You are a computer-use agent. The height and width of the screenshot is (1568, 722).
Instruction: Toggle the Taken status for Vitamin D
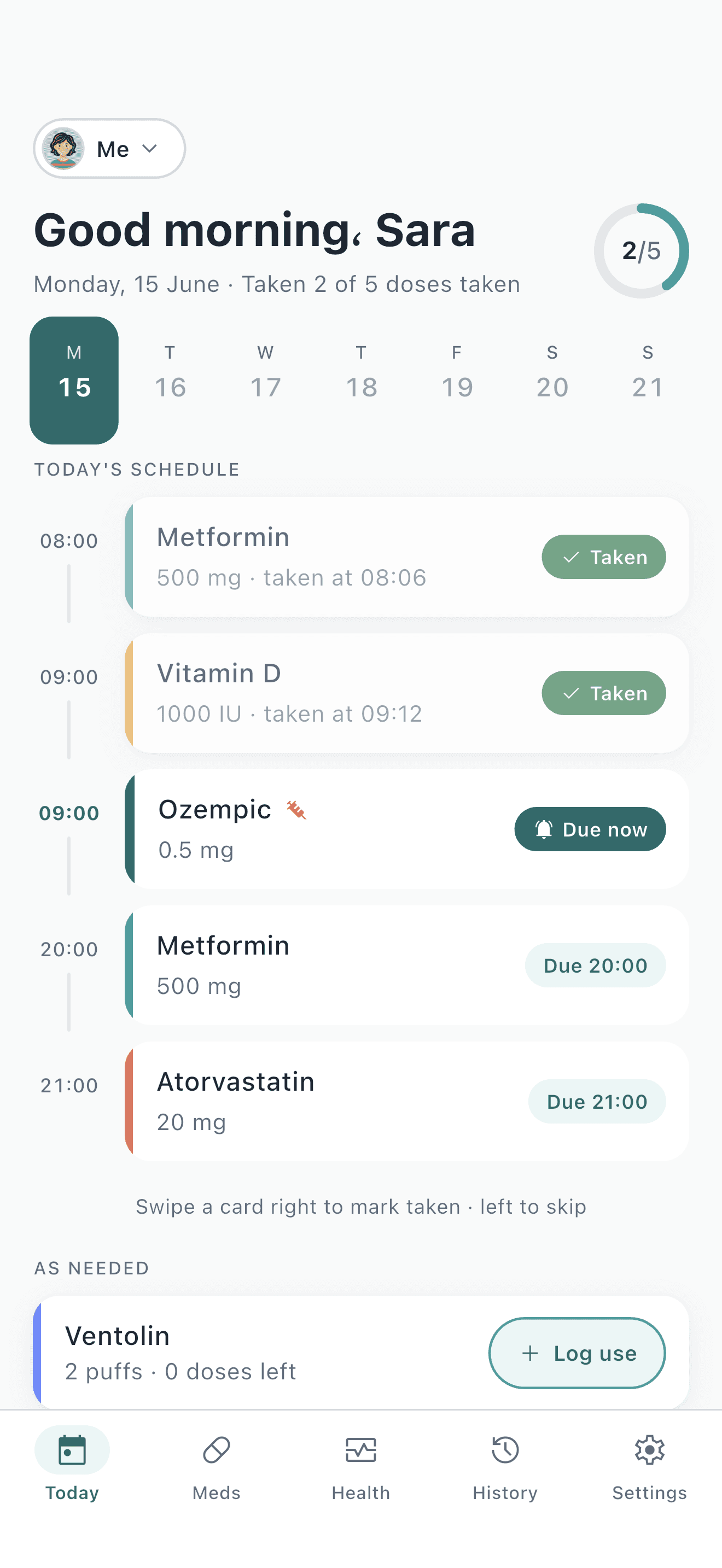[603, 693]
